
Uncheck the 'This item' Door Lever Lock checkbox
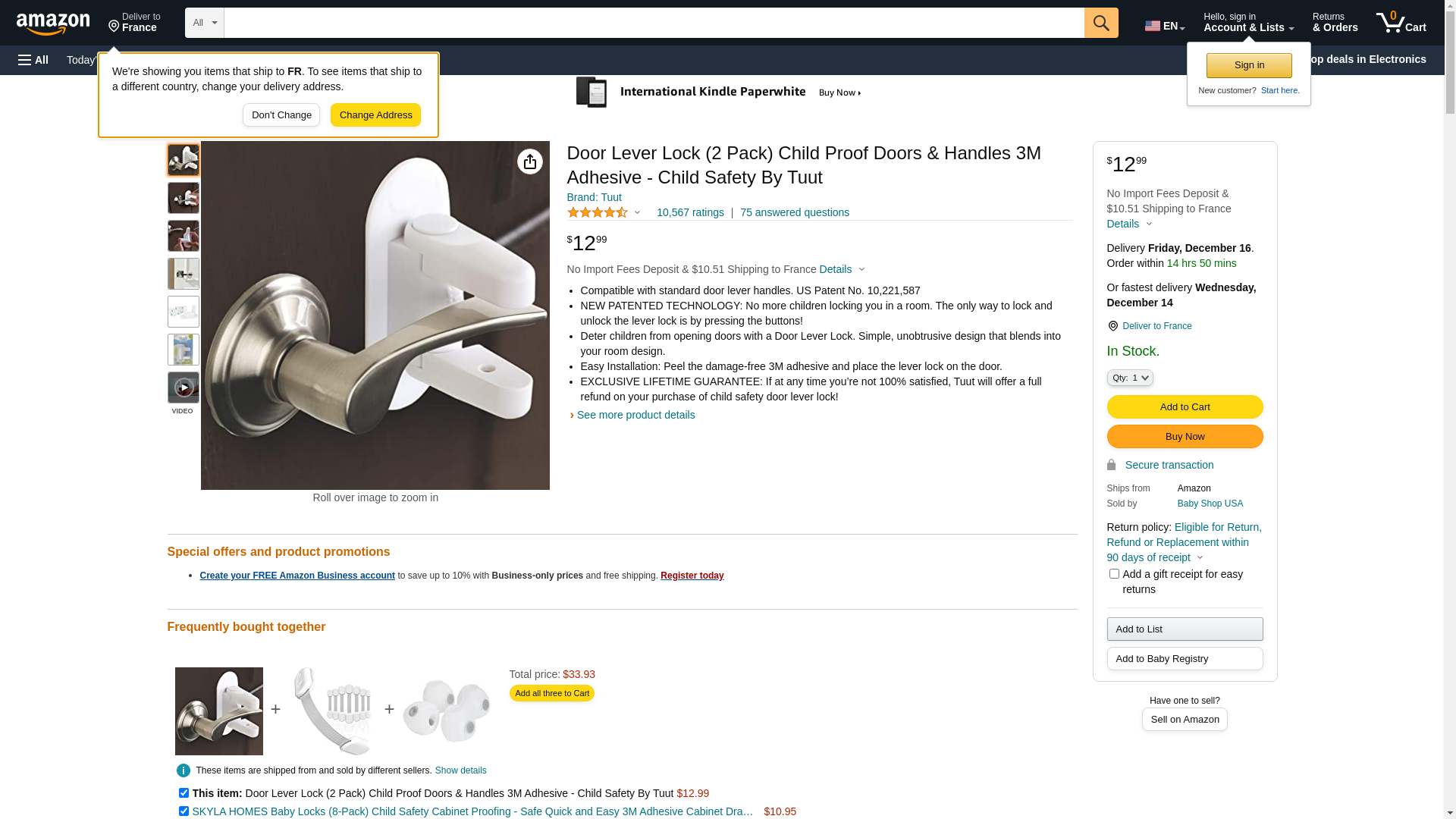(184, 793)
